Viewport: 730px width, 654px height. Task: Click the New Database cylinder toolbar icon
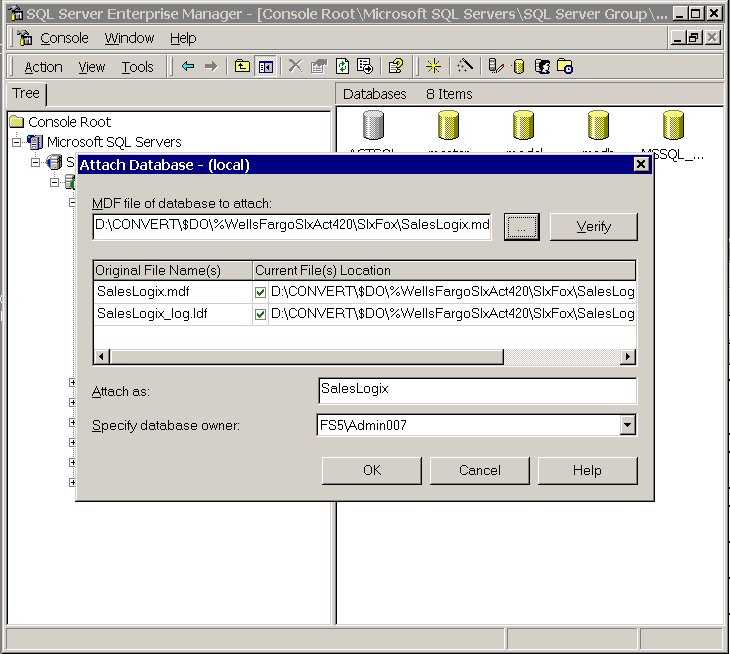(x=518, y=66)
